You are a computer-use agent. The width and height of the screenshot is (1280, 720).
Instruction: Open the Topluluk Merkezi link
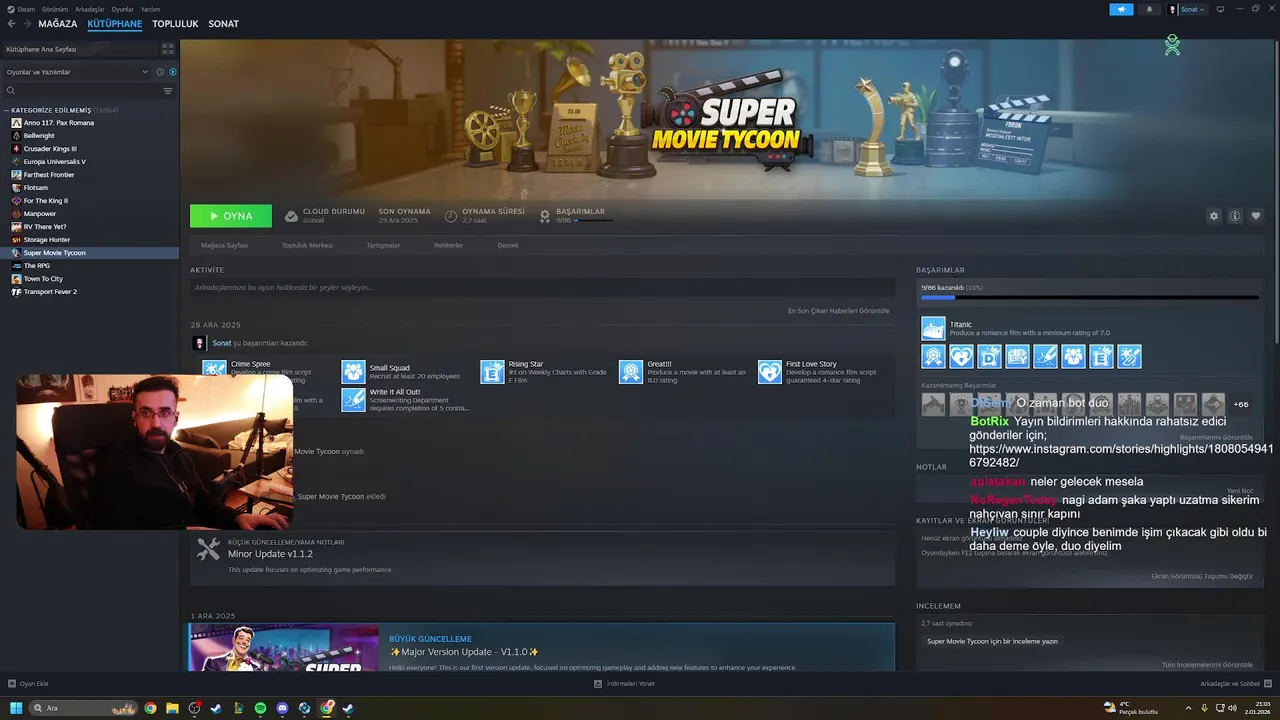(x=307, y=245)
